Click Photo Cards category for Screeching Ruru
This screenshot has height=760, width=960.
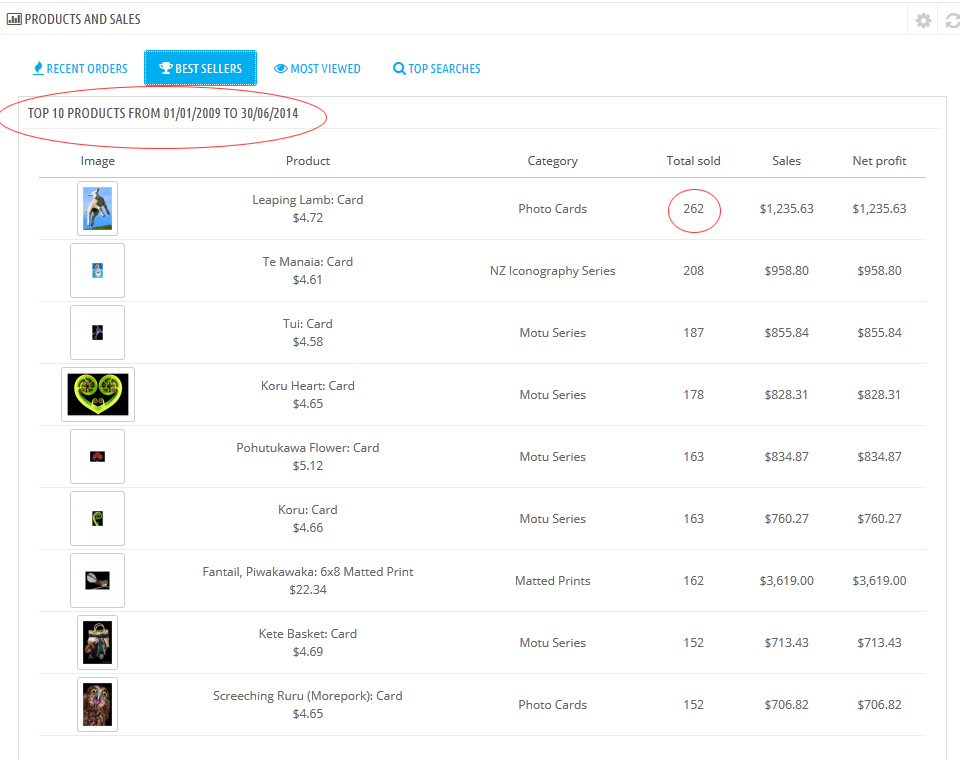(553, 704)
